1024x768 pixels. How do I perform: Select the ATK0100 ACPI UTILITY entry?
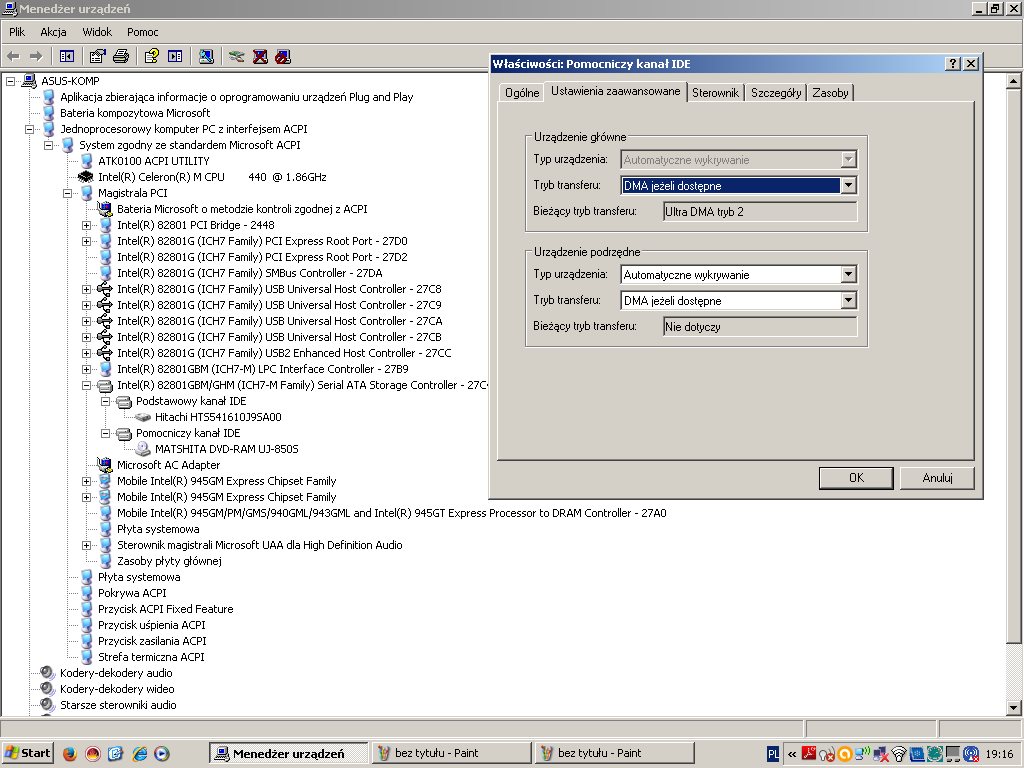pyautogui.click(x=153, y=161)
